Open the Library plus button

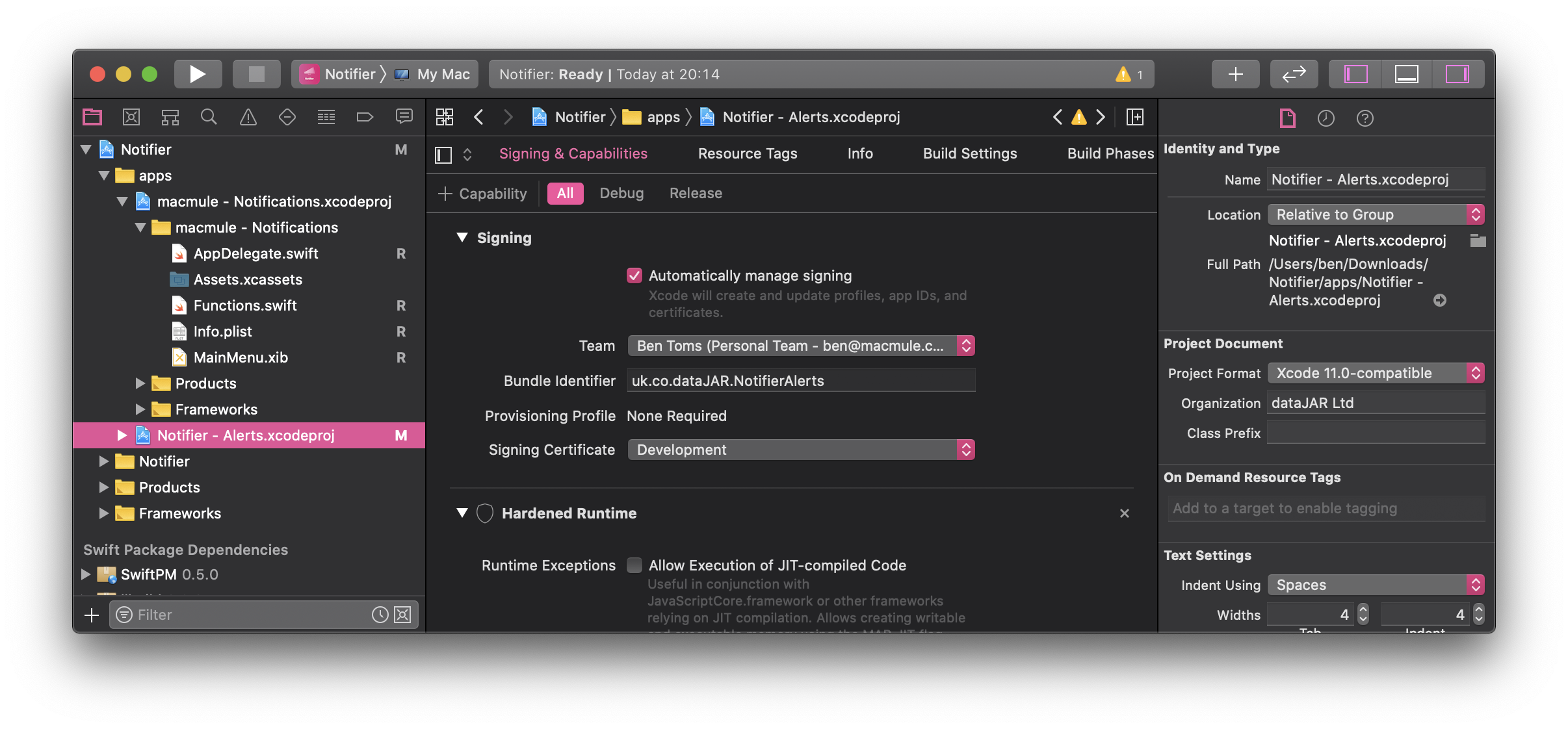coord(1235,74)
